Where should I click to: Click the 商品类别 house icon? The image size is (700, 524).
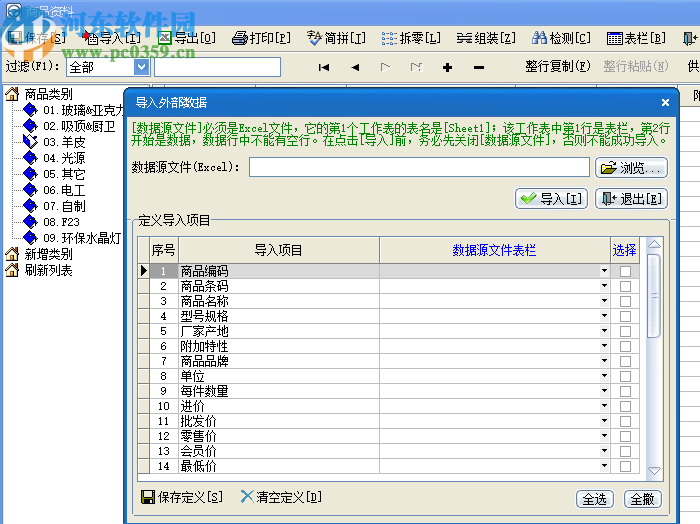click(12, 94)
